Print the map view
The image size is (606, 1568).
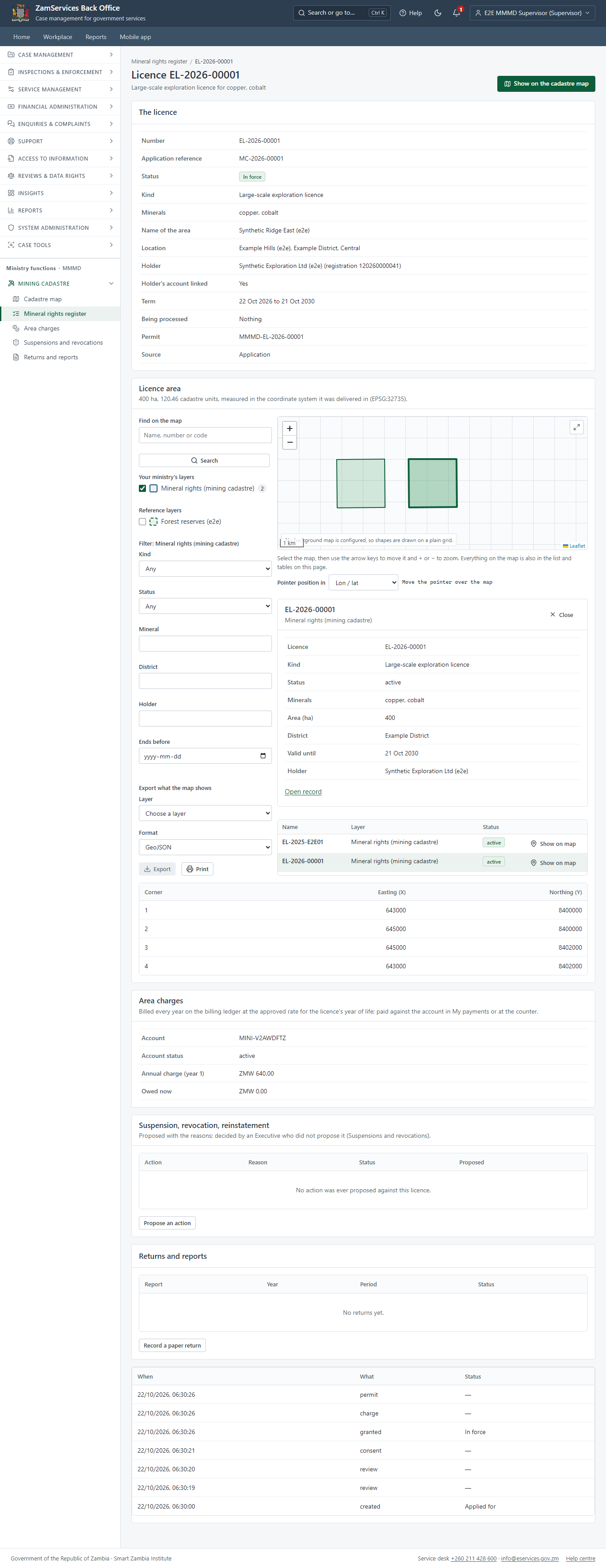click(197, 869)
